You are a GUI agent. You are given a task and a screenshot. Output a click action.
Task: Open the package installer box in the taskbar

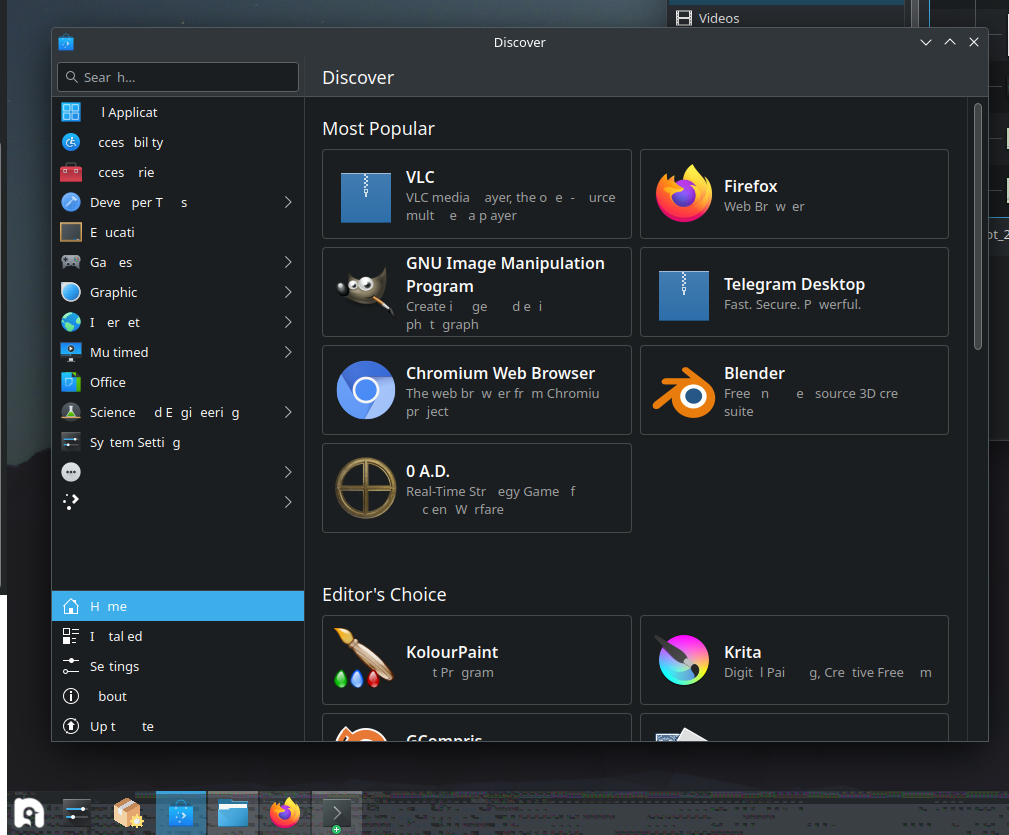click(x=128, y=812)
